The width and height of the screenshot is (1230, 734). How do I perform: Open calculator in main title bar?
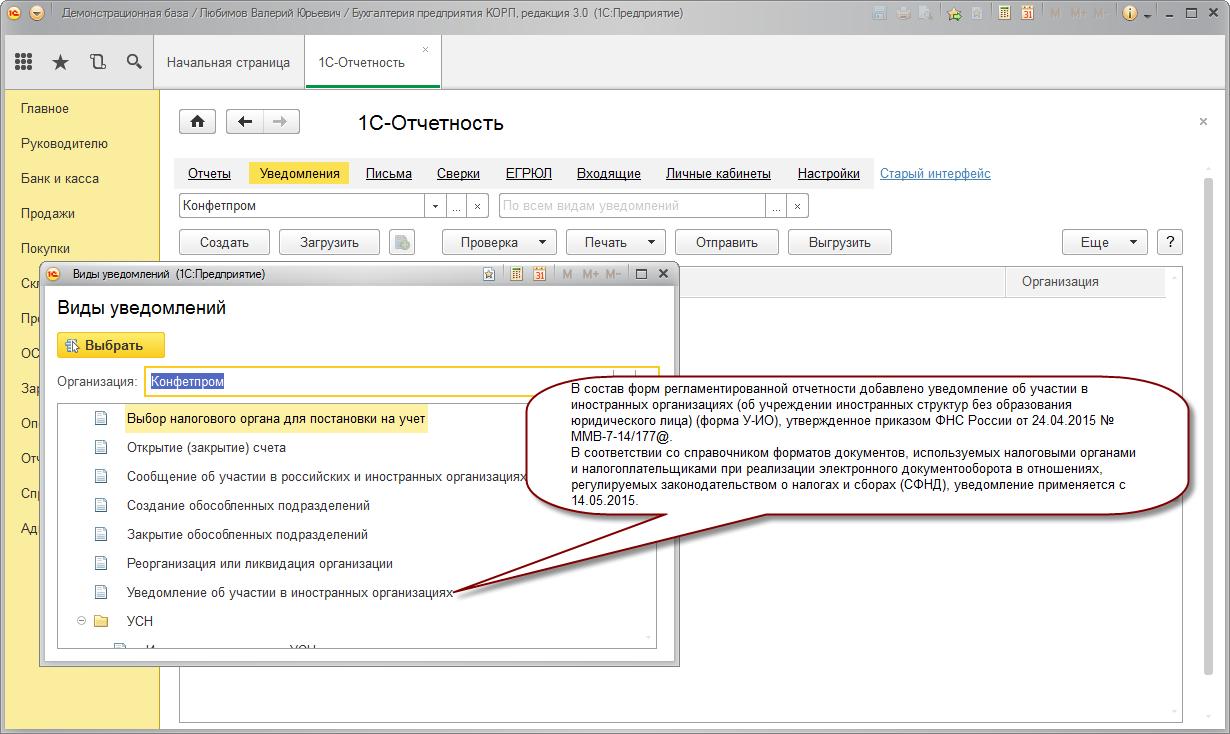(1003, 14)
